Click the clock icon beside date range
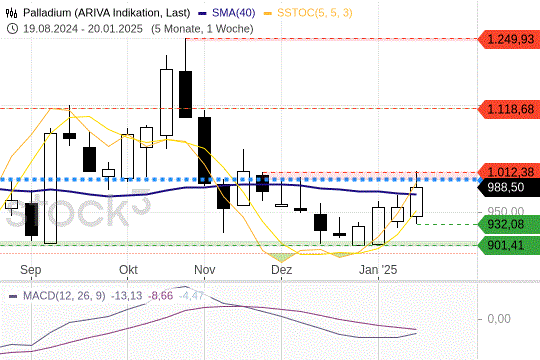The height and width of the screenshot is (360, 540). [x=12, y=29]
